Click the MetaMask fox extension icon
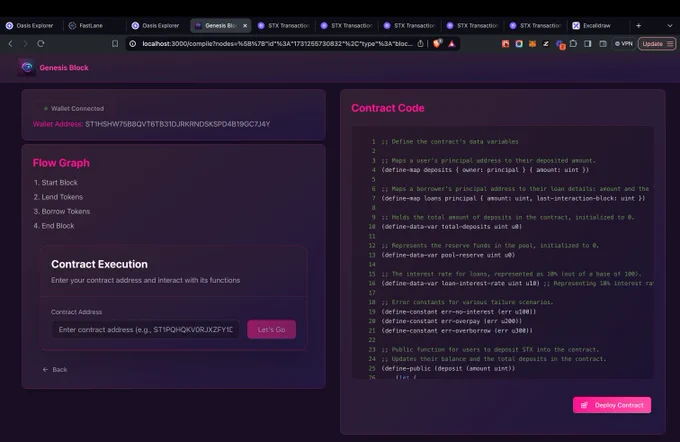 point(532,43)
